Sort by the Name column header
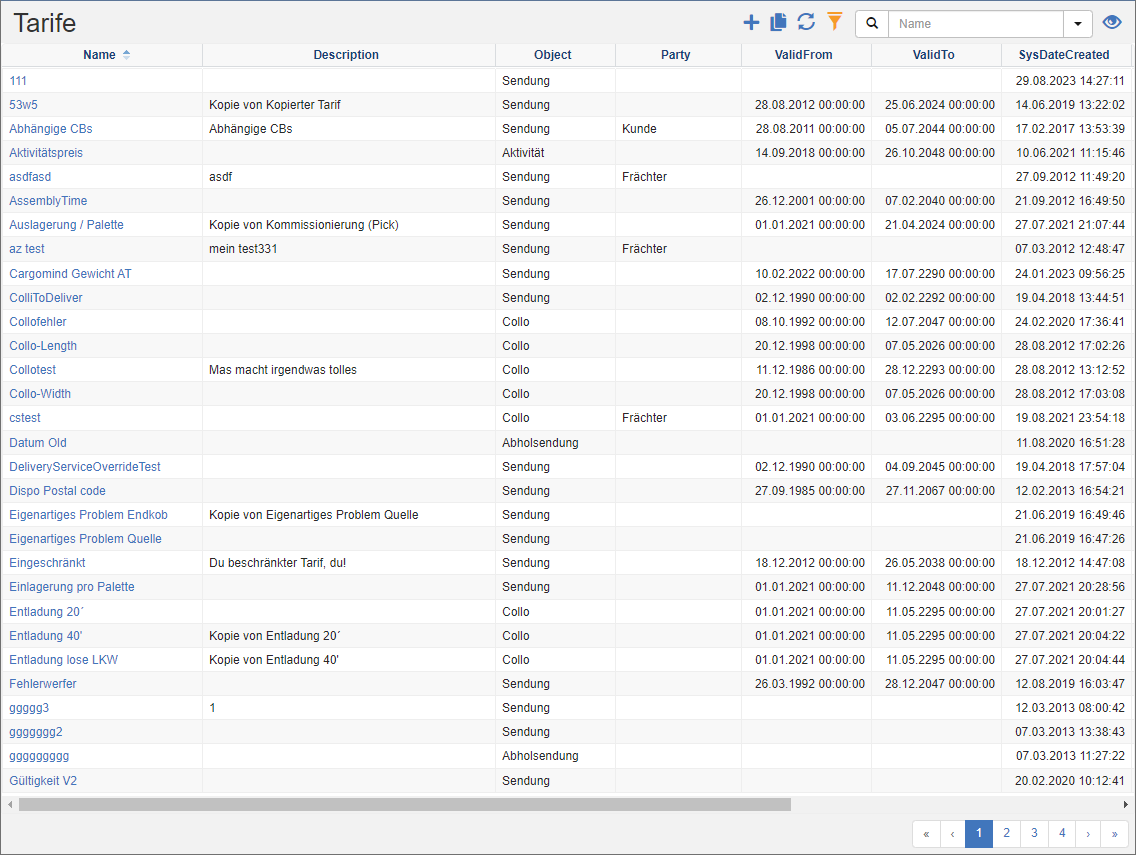 point(100,55)
